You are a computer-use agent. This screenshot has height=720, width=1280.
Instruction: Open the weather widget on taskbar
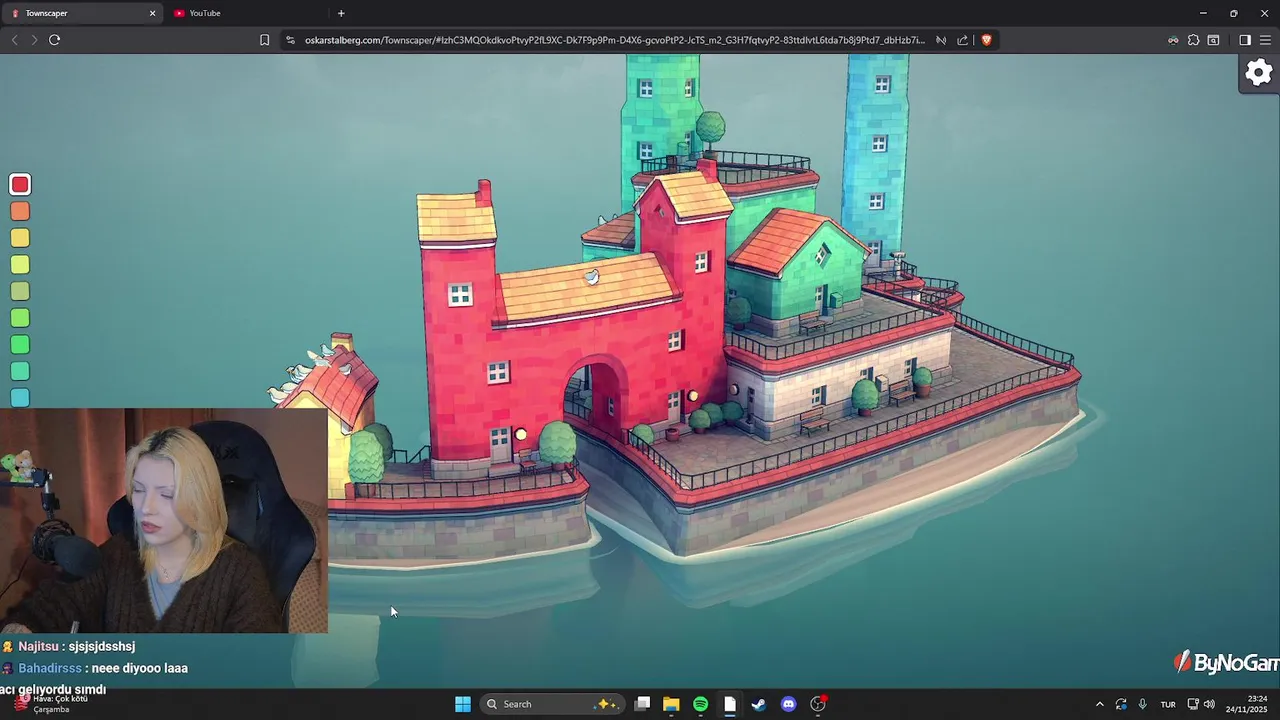pos(50,704)
